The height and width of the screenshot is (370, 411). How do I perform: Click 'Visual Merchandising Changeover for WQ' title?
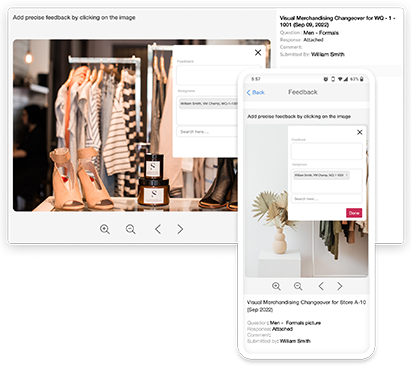337,21
